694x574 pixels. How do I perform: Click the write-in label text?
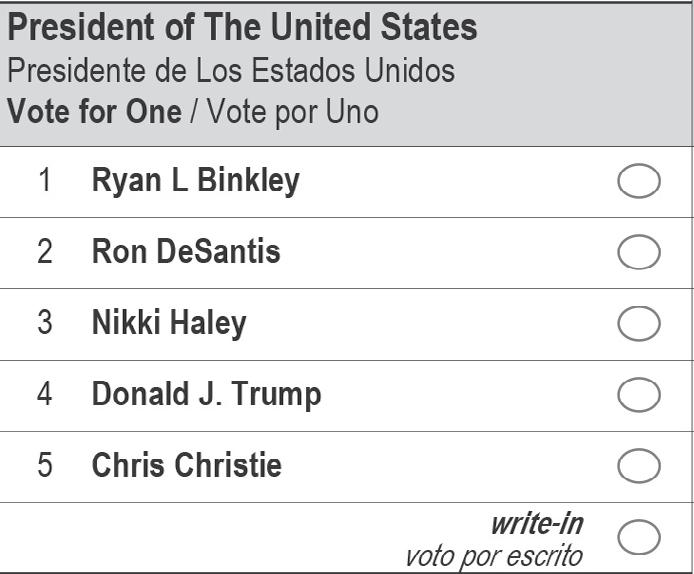(x=537, y=523)
